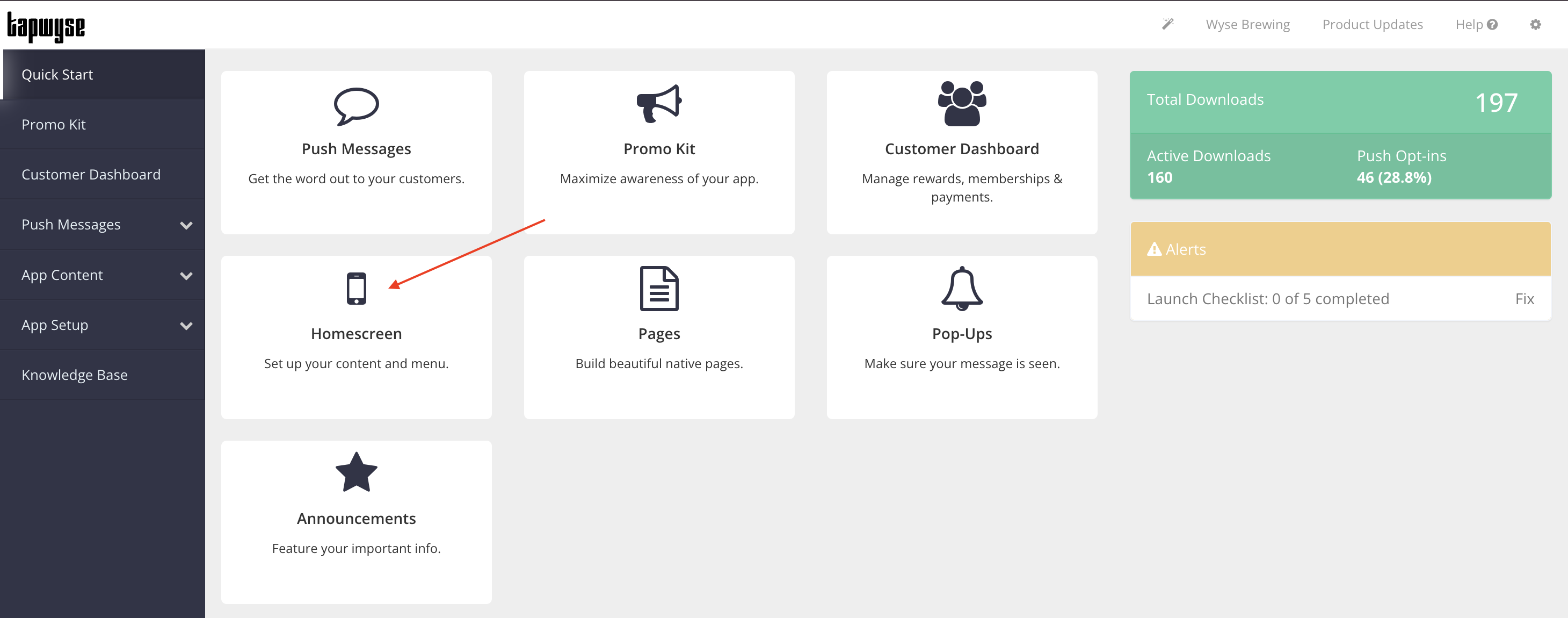Open settings gear in top bar
Image resolution: width=1568 pixels, height=618 pixels.
point(1535,24)
